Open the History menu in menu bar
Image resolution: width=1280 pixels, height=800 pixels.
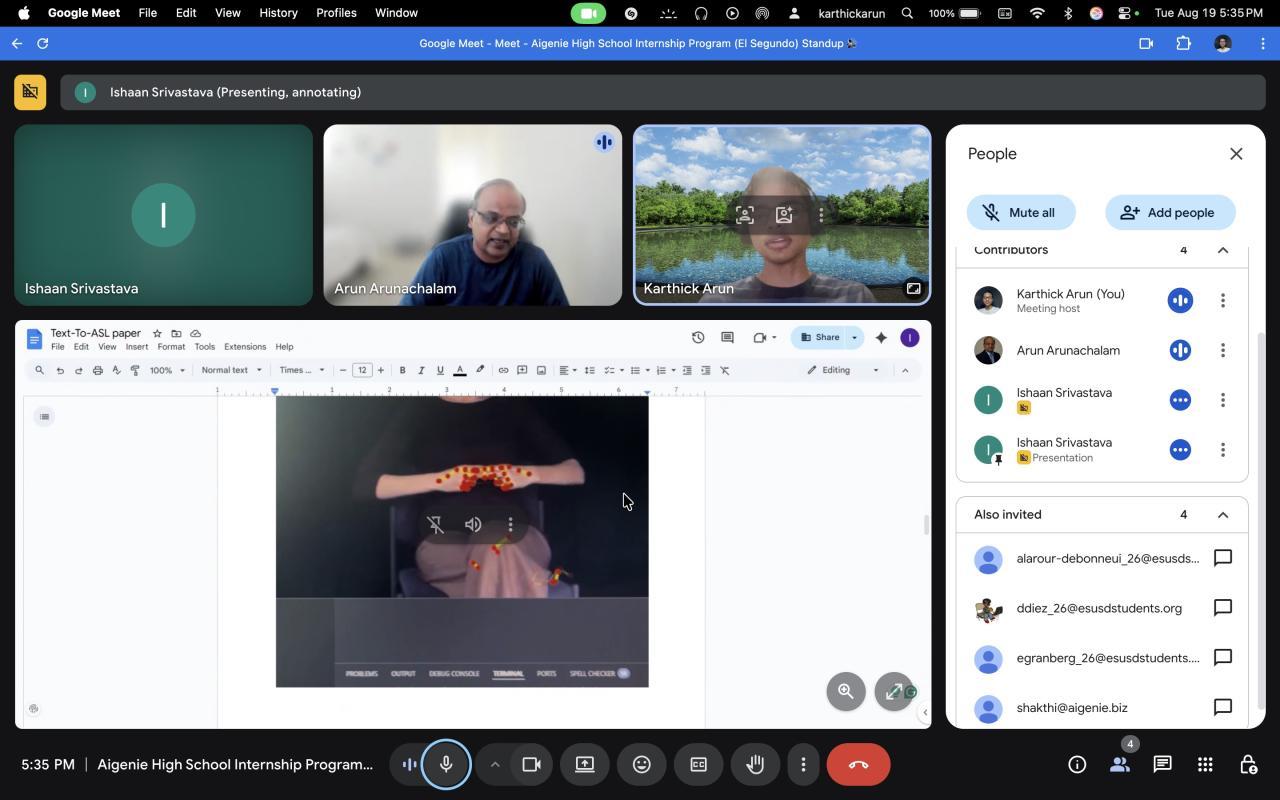[x=278, y=13]
